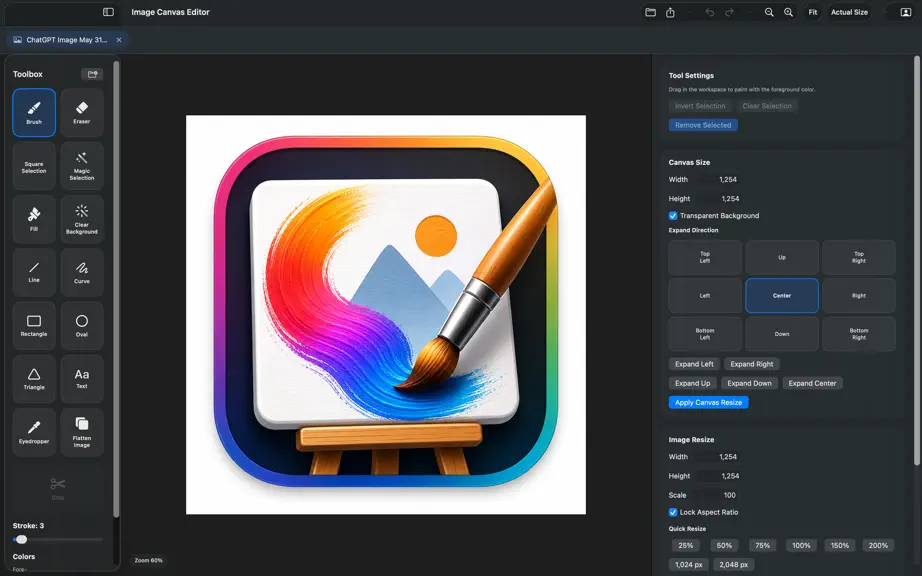This screenshot has width=922, height=576.
Task: Toggle the Transparent Background checkbox
Action: pos(673,216)
